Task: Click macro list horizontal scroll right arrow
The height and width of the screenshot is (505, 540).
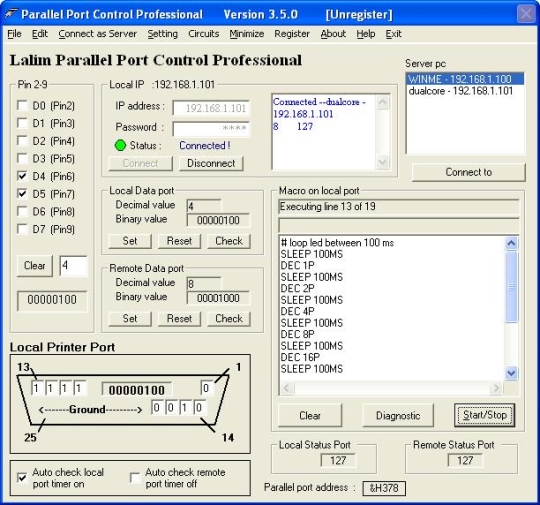Action: point(496,388)
